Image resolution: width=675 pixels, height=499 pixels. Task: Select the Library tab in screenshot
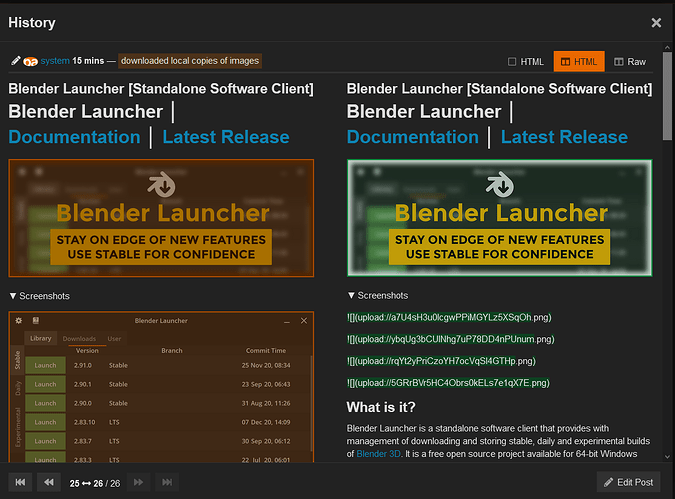point(40,338)
